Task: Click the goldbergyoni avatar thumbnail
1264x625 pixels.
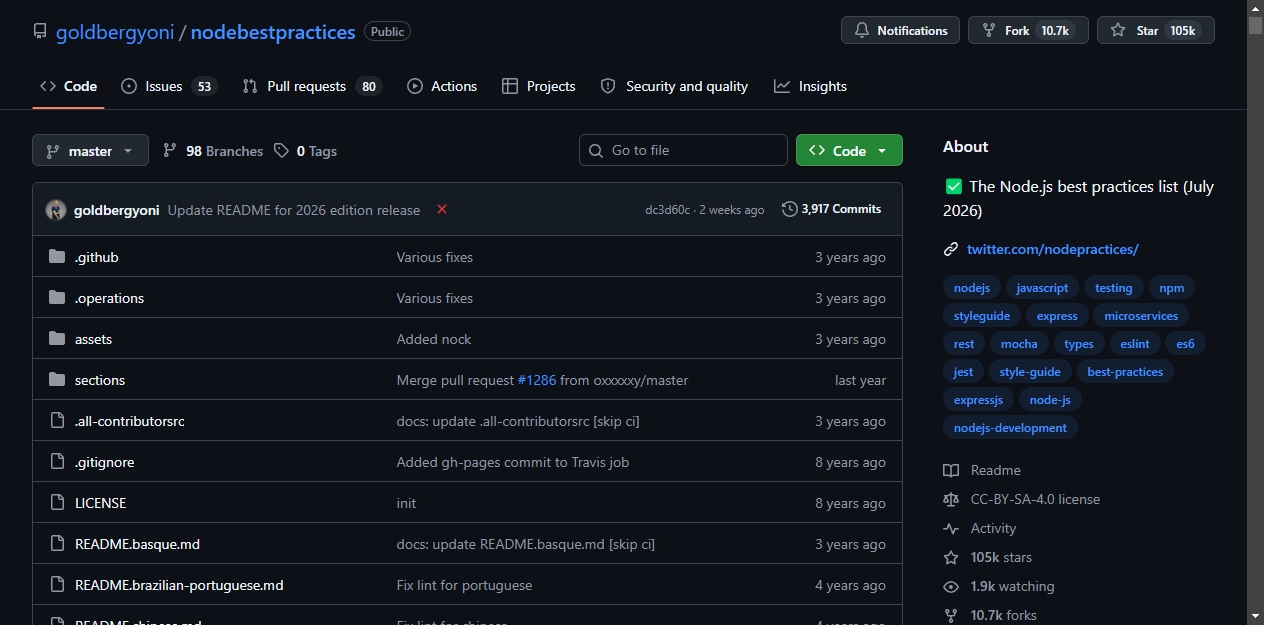Action: [x=56, y=210]
